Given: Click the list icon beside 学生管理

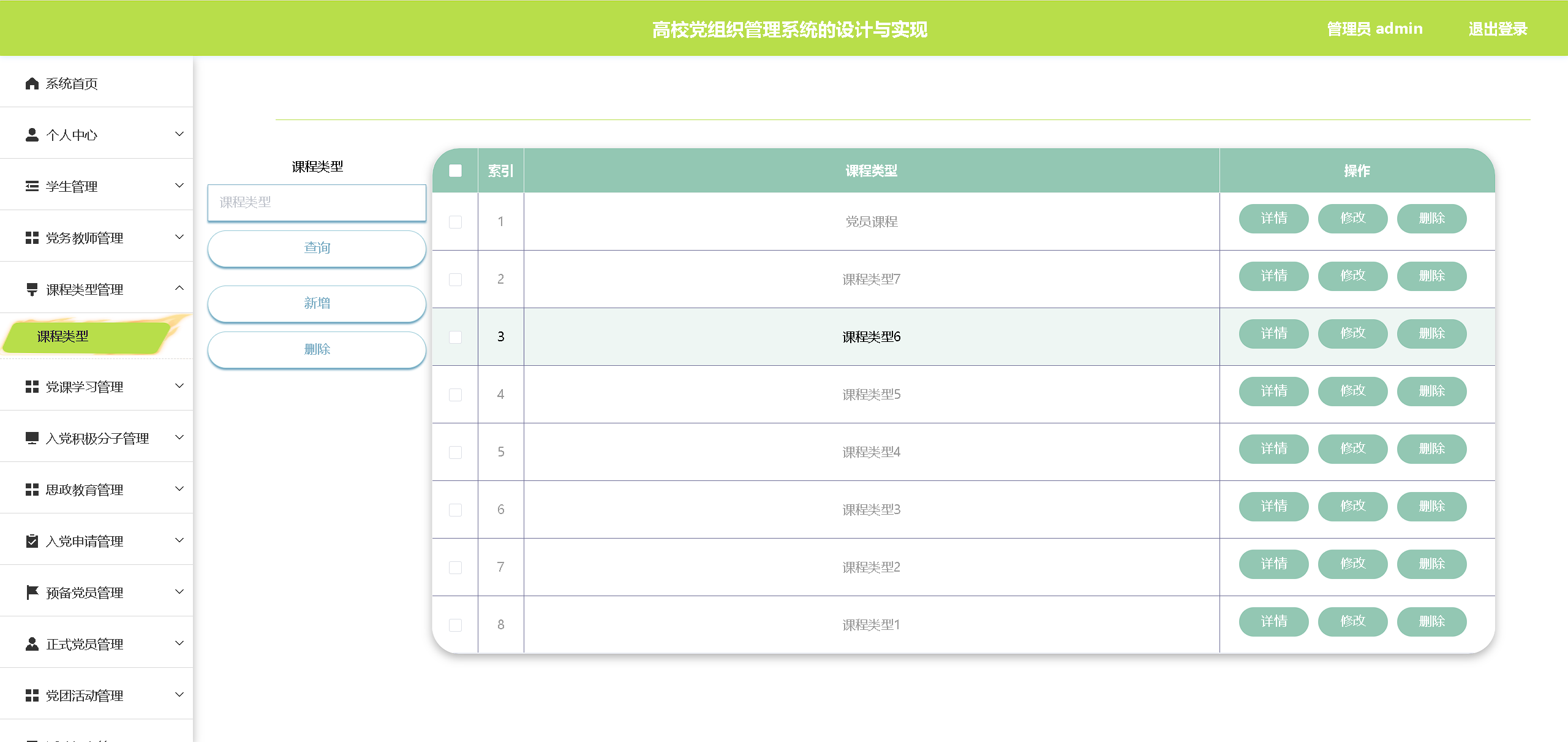Looking at the screenshot, I should [x=32, y=186].
